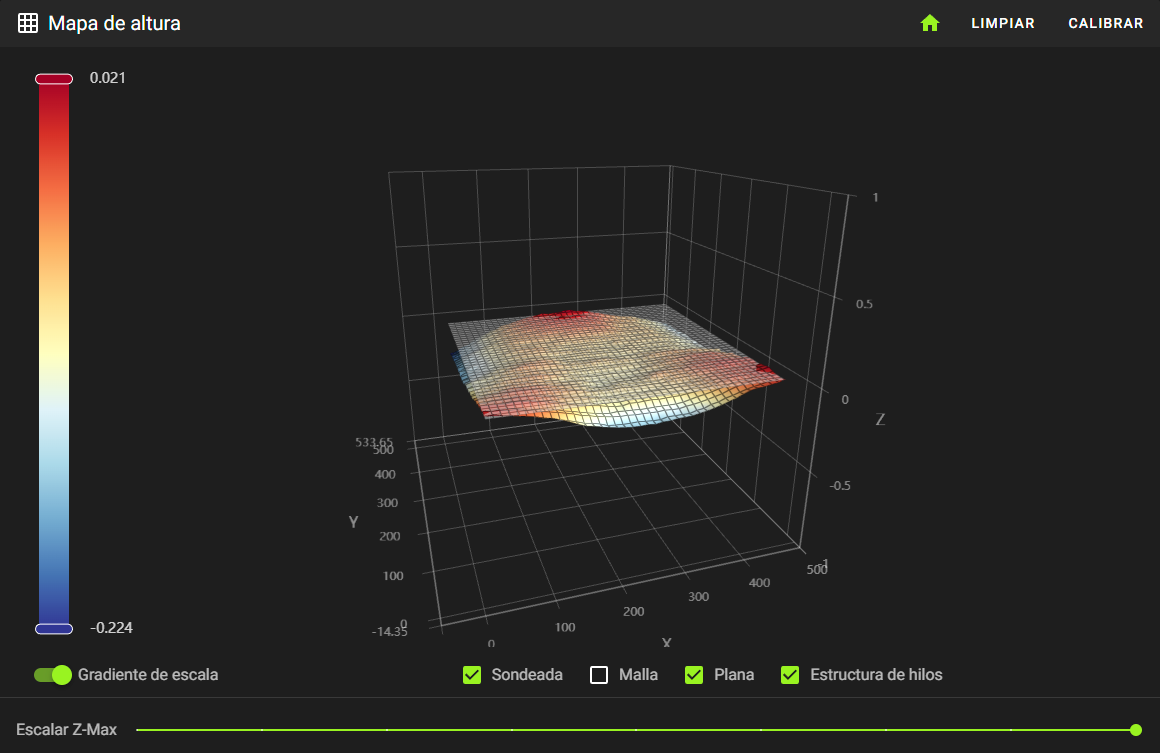Click the grid icon beside Mapa de altura
Screen dimensions: 1160x753
28,23
